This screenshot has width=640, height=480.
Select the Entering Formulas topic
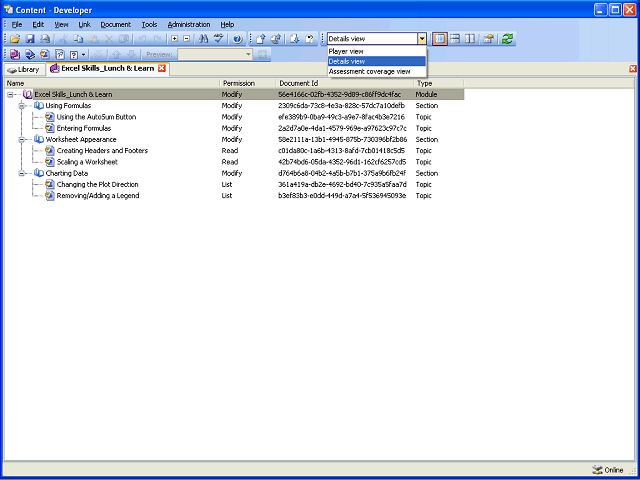84,128
